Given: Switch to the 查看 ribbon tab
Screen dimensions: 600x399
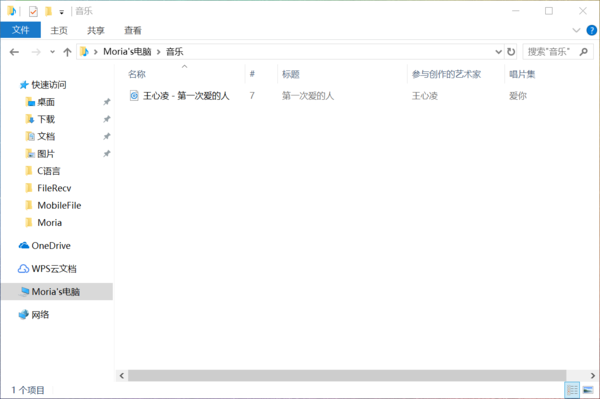Looking at the screenshot, I should click(133, 30).
